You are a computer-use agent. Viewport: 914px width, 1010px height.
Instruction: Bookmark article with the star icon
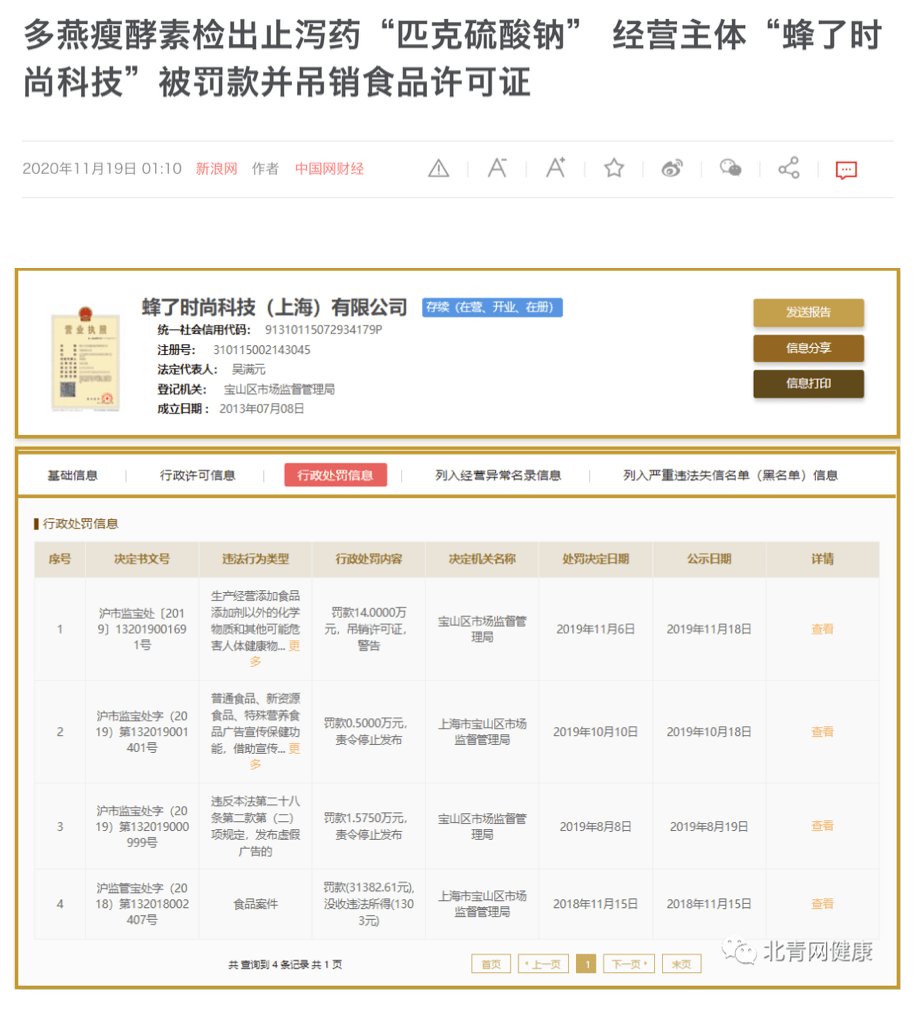pyautogui.click(x=614, y=168)
